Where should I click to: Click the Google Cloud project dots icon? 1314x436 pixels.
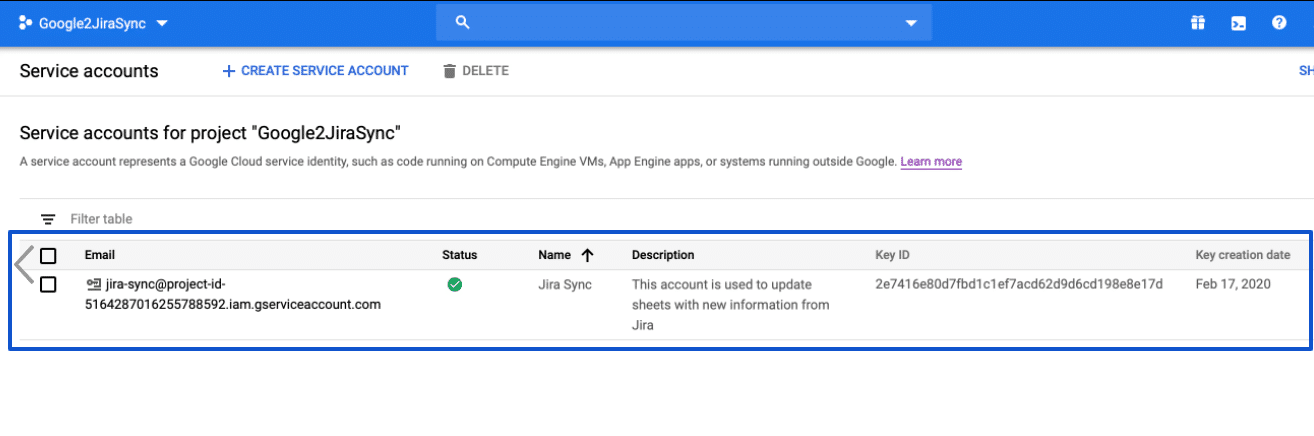[26, 23]
